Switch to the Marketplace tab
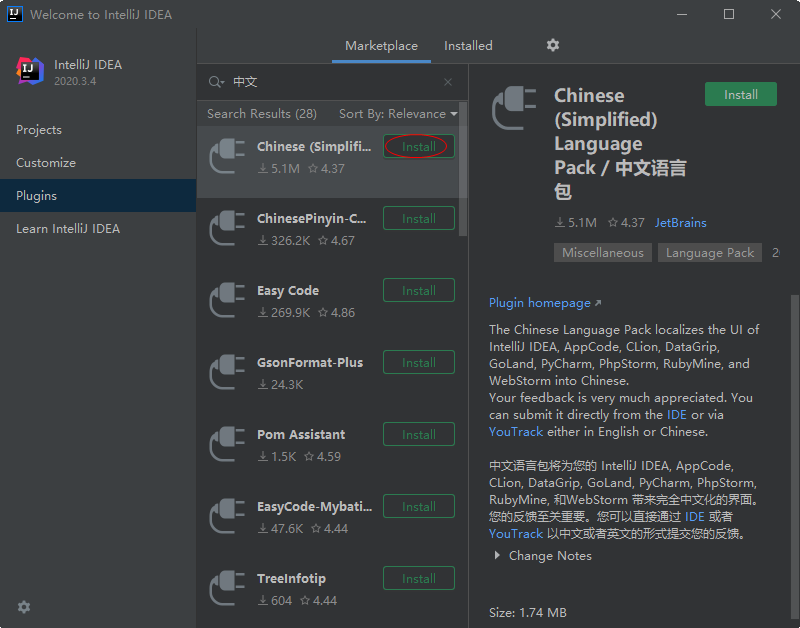Screen dimensions: 800x628 [x=381, y=46]
